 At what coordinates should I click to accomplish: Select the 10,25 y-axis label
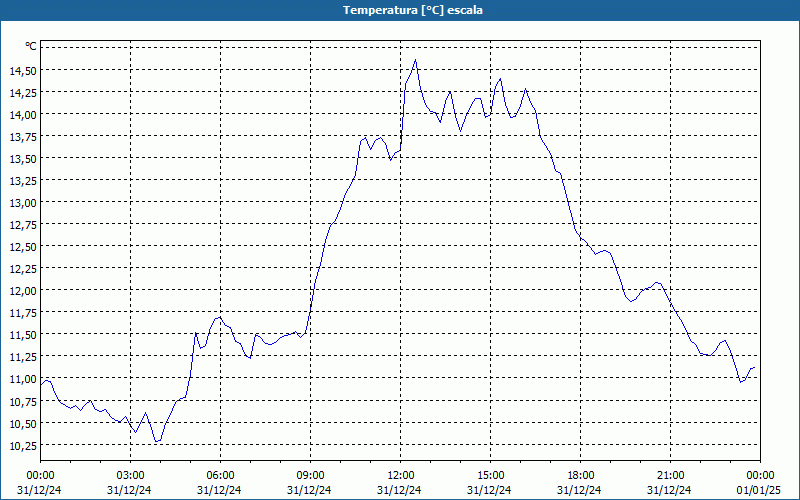coord(23,445)
